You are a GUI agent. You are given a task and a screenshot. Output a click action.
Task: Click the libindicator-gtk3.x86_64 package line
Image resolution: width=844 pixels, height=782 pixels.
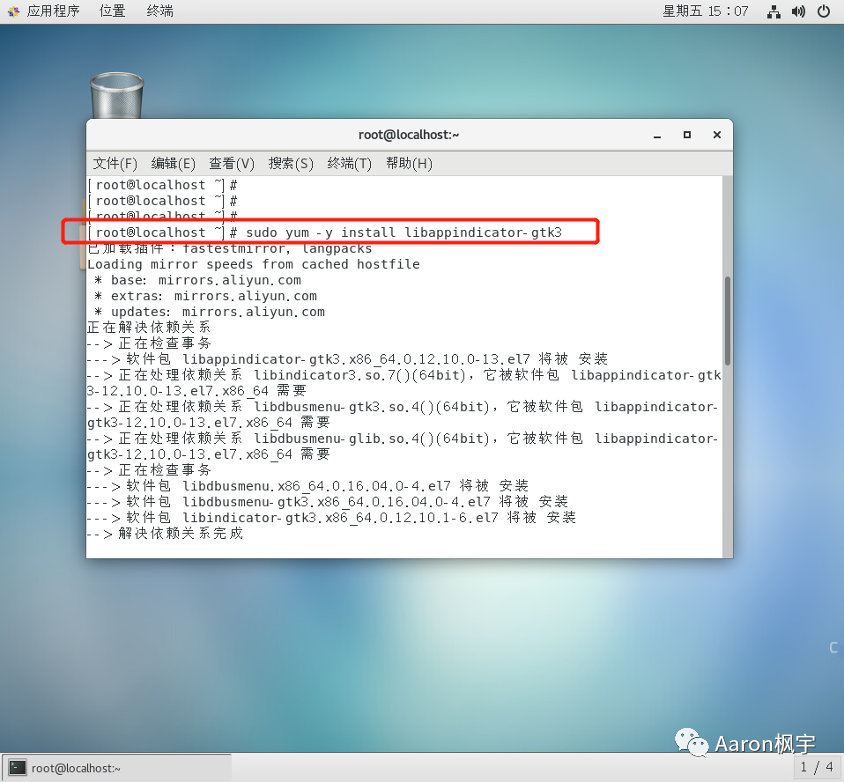pyautogui.click(x=331, y=518)
